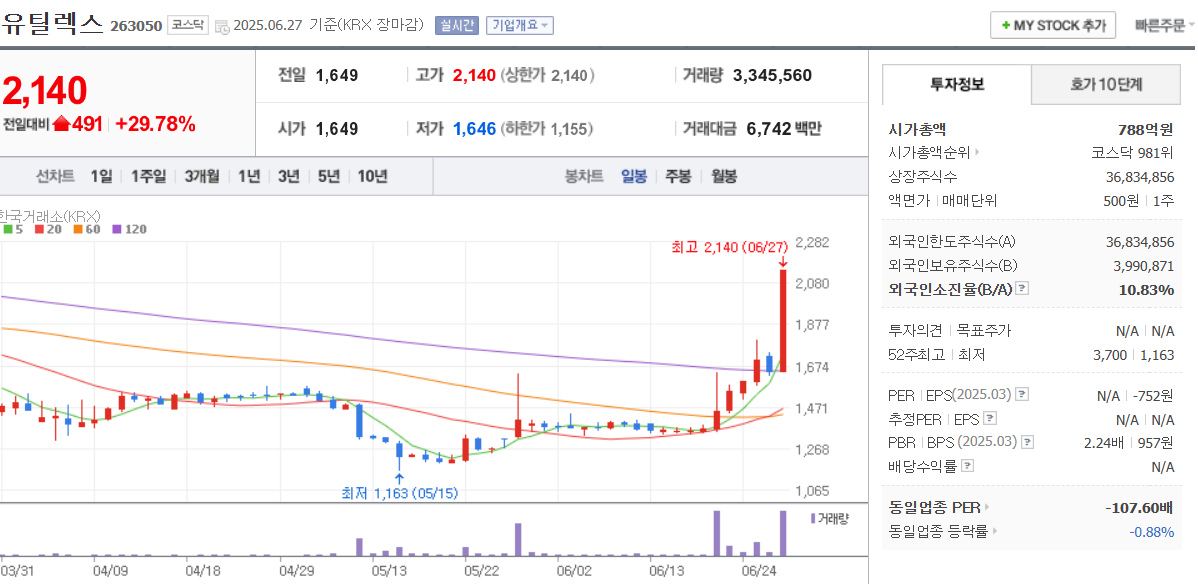Image resolution: width=1198 pixels, height=584 pixels.
Task: Click the purple 120-day moving average legend
Action: (129, 229)
